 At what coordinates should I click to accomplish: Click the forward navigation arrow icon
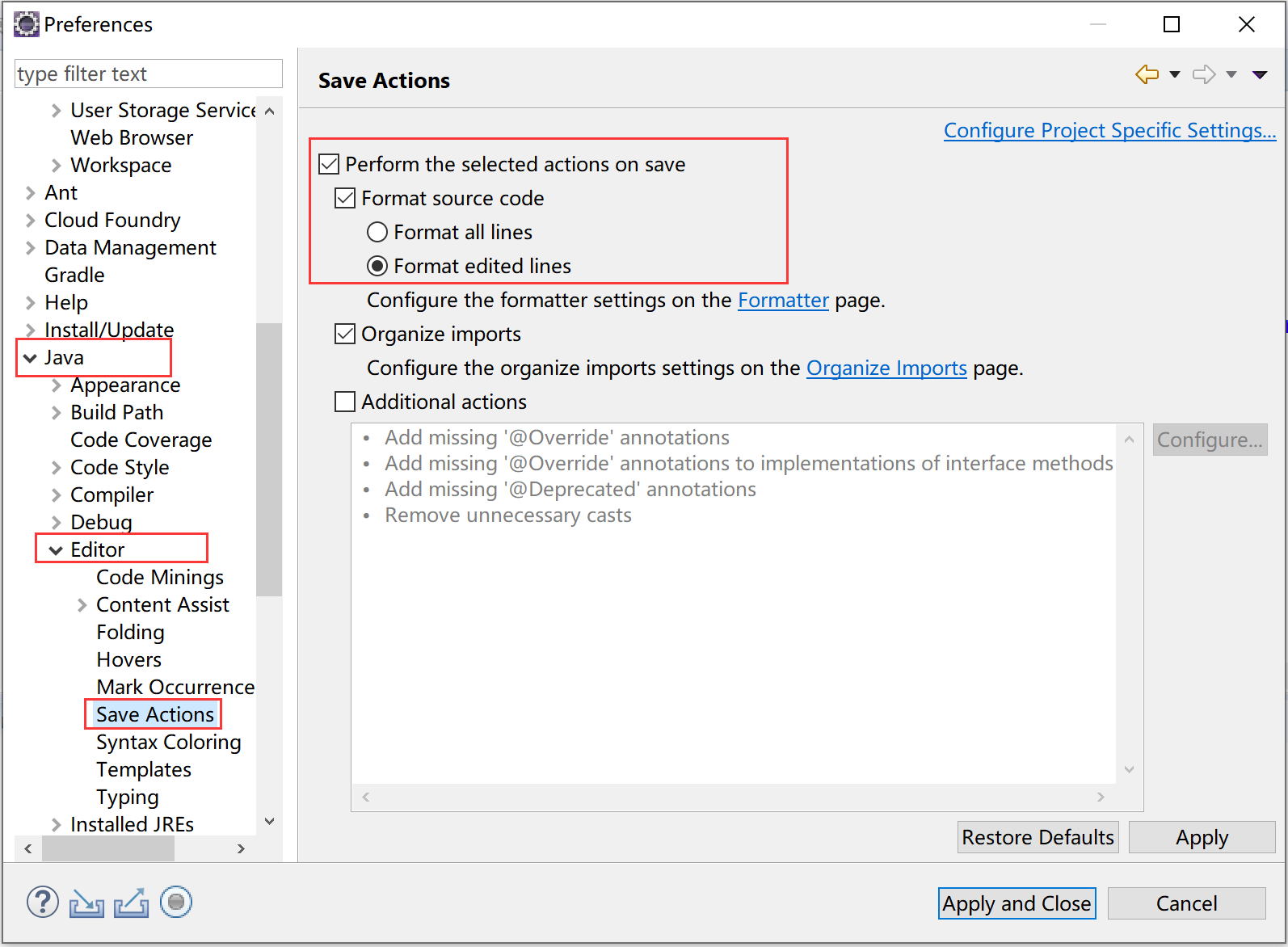pos(1204,74)
